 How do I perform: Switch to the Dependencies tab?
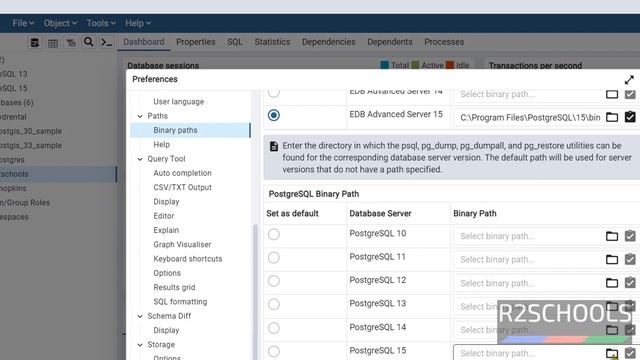pos(329,42)
